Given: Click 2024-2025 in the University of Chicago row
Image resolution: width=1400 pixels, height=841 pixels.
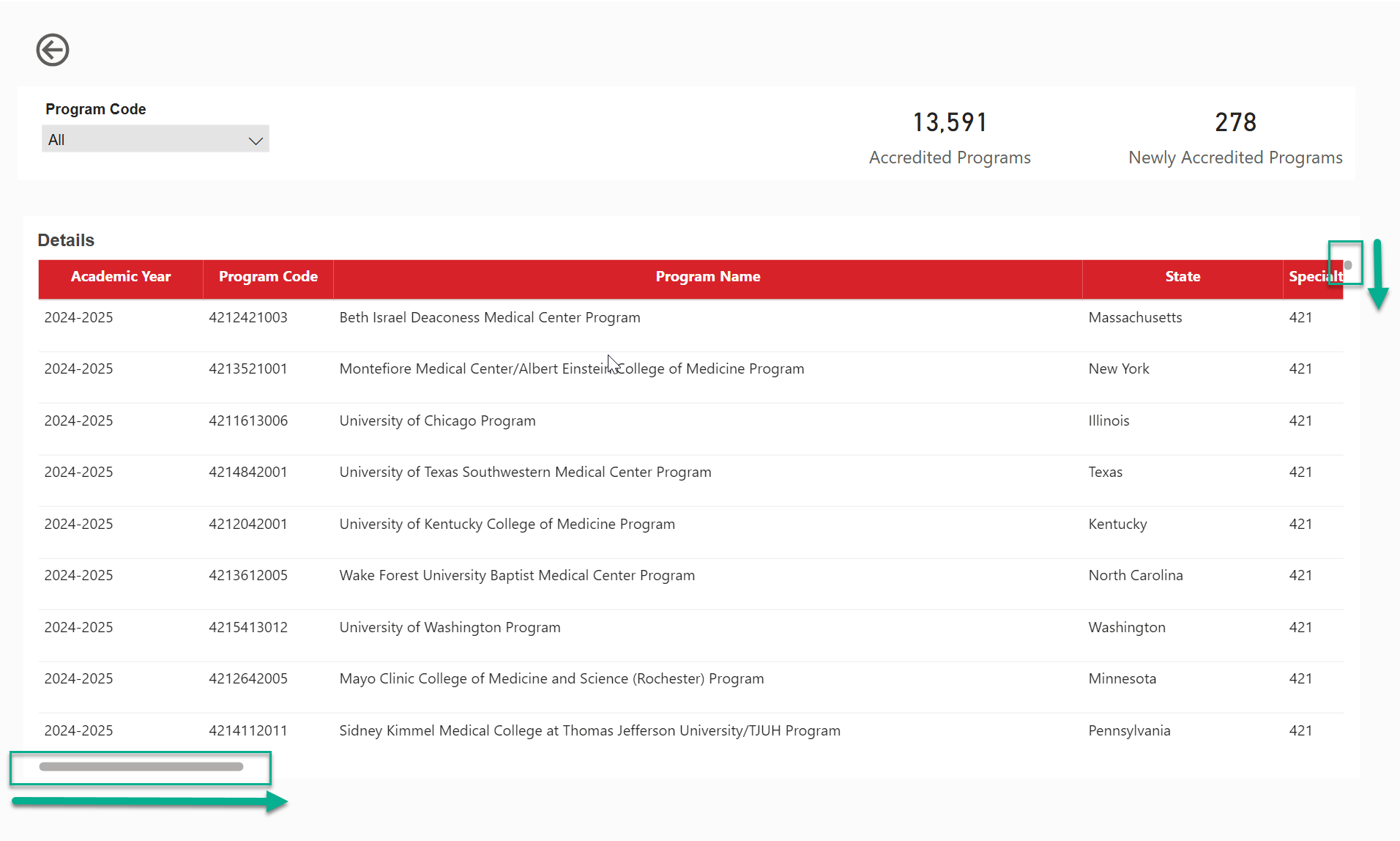Looking at the screenshot, I should coord(78,420).
